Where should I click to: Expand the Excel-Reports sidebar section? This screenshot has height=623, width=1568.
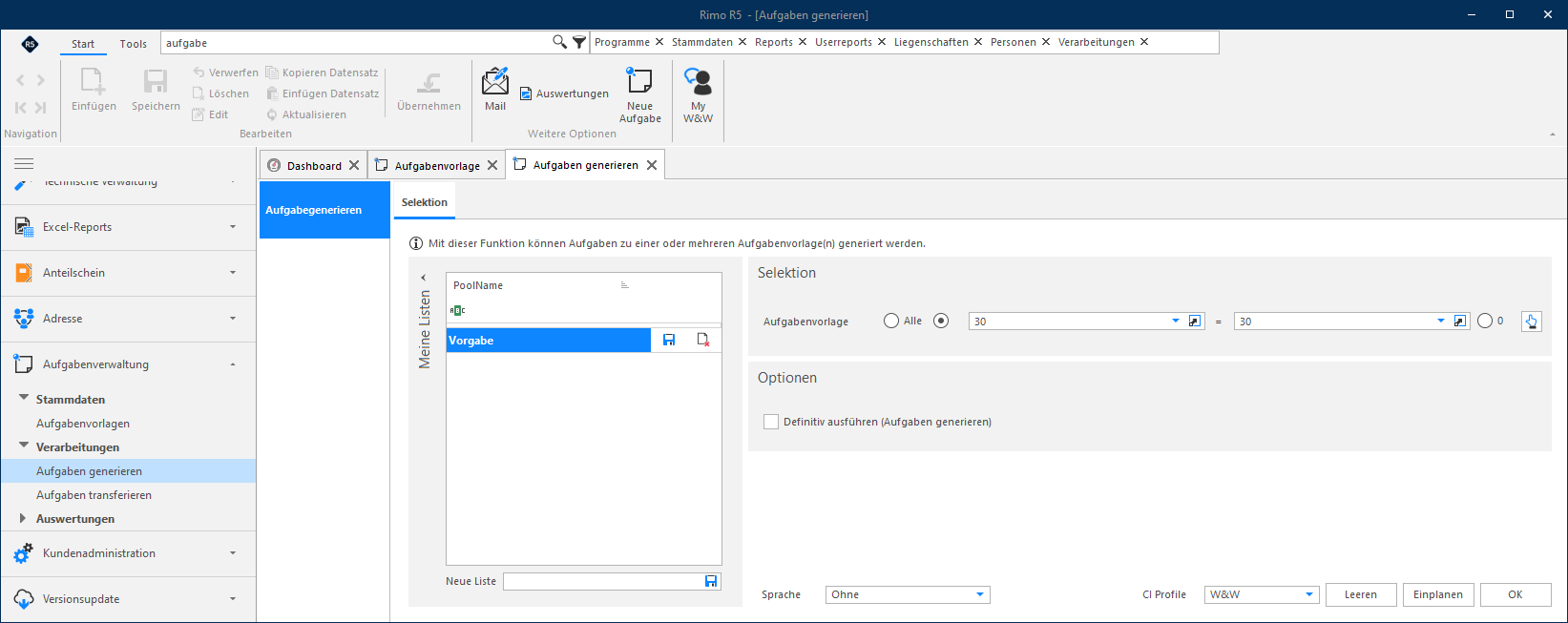233,227
